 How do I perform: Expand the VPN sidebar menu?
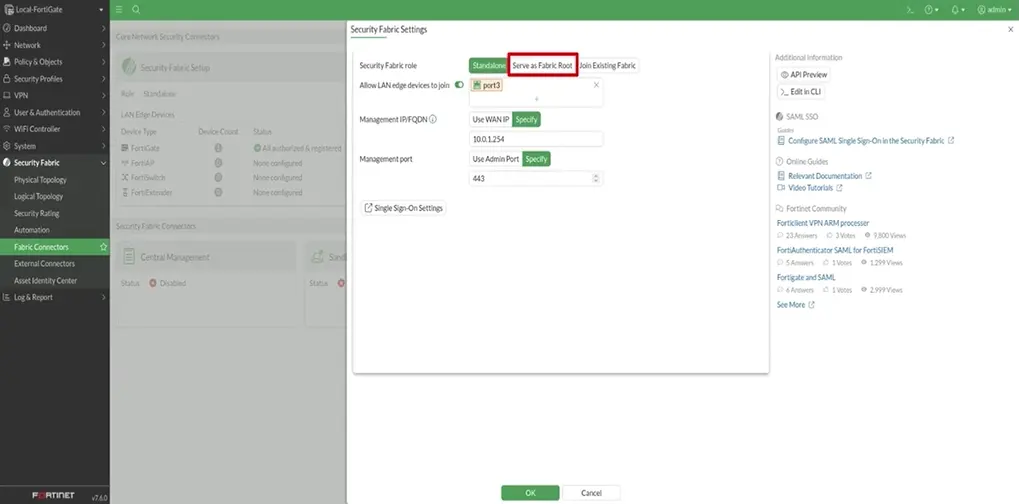click(x=55, y=95)
